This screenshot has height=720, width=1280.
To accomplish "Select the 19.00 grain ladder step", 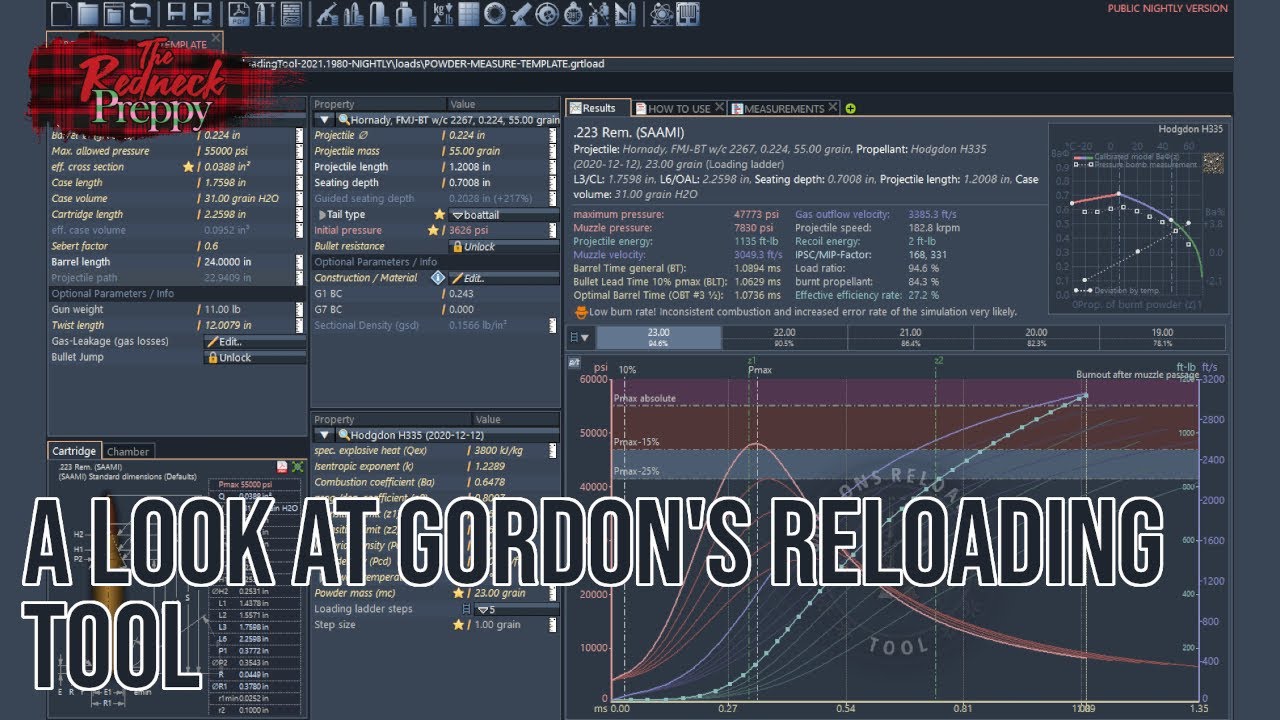I will (x=1162, y=337).
